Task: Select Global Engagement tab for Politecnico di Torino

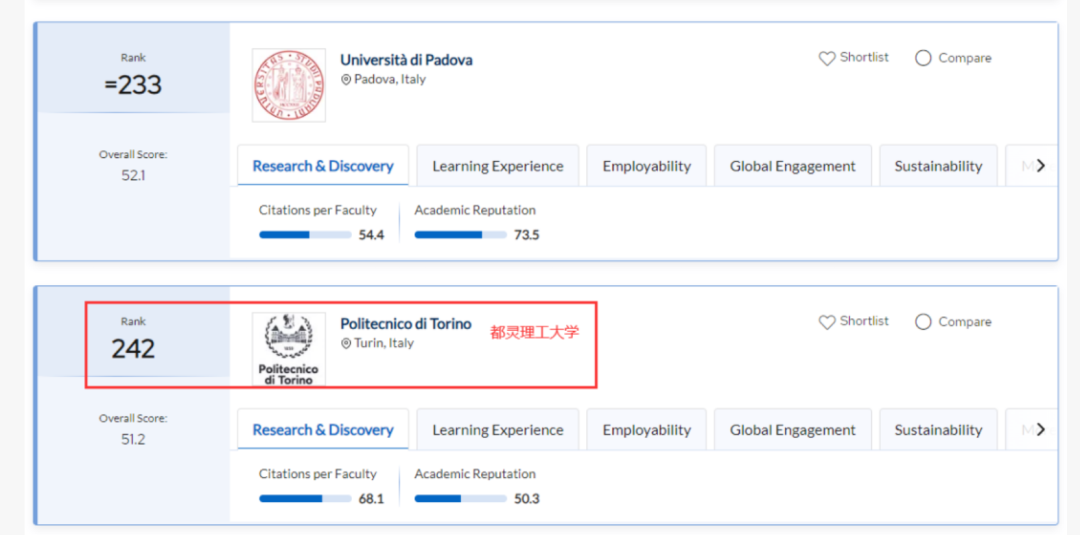Action: [x=792, y=430]
